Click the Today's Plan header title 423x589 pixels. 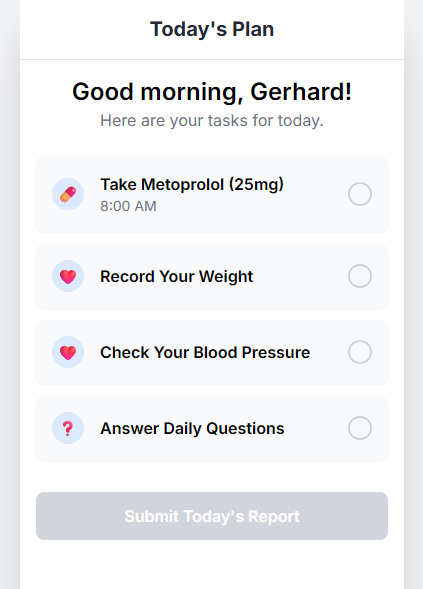pyautogui.click(x=212, y=29)
